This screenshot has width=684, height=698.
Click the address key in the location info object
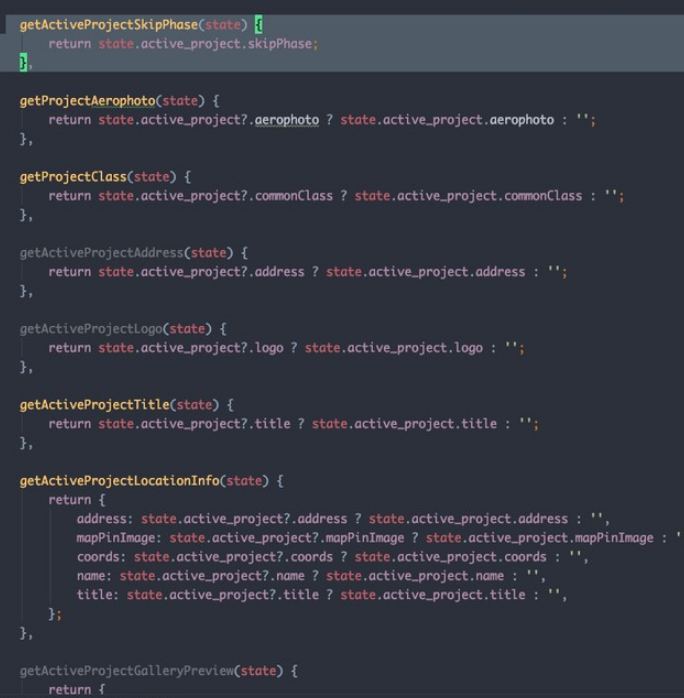click(x=101, y=519)
